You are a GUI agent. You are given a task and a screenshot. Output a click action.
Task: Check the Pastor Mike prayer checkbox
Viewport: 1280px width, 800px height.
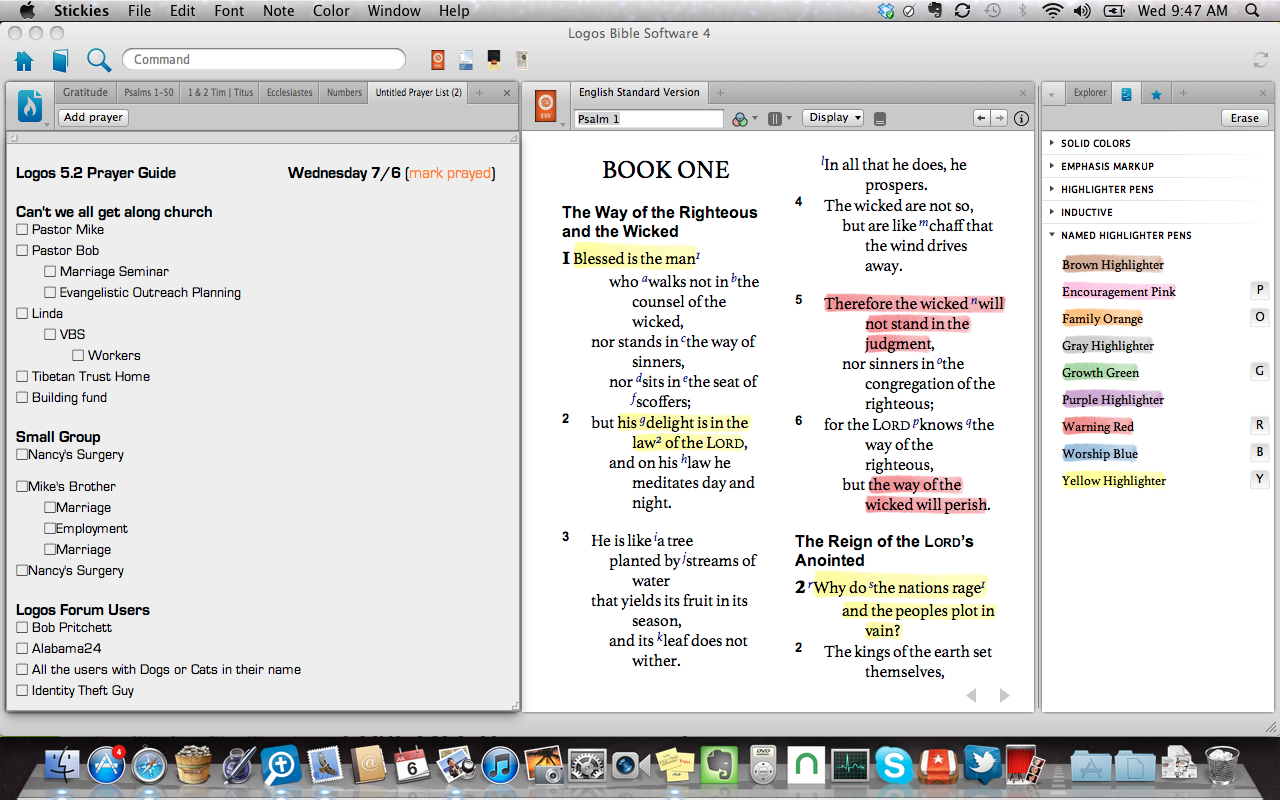(x=22, y=230)
